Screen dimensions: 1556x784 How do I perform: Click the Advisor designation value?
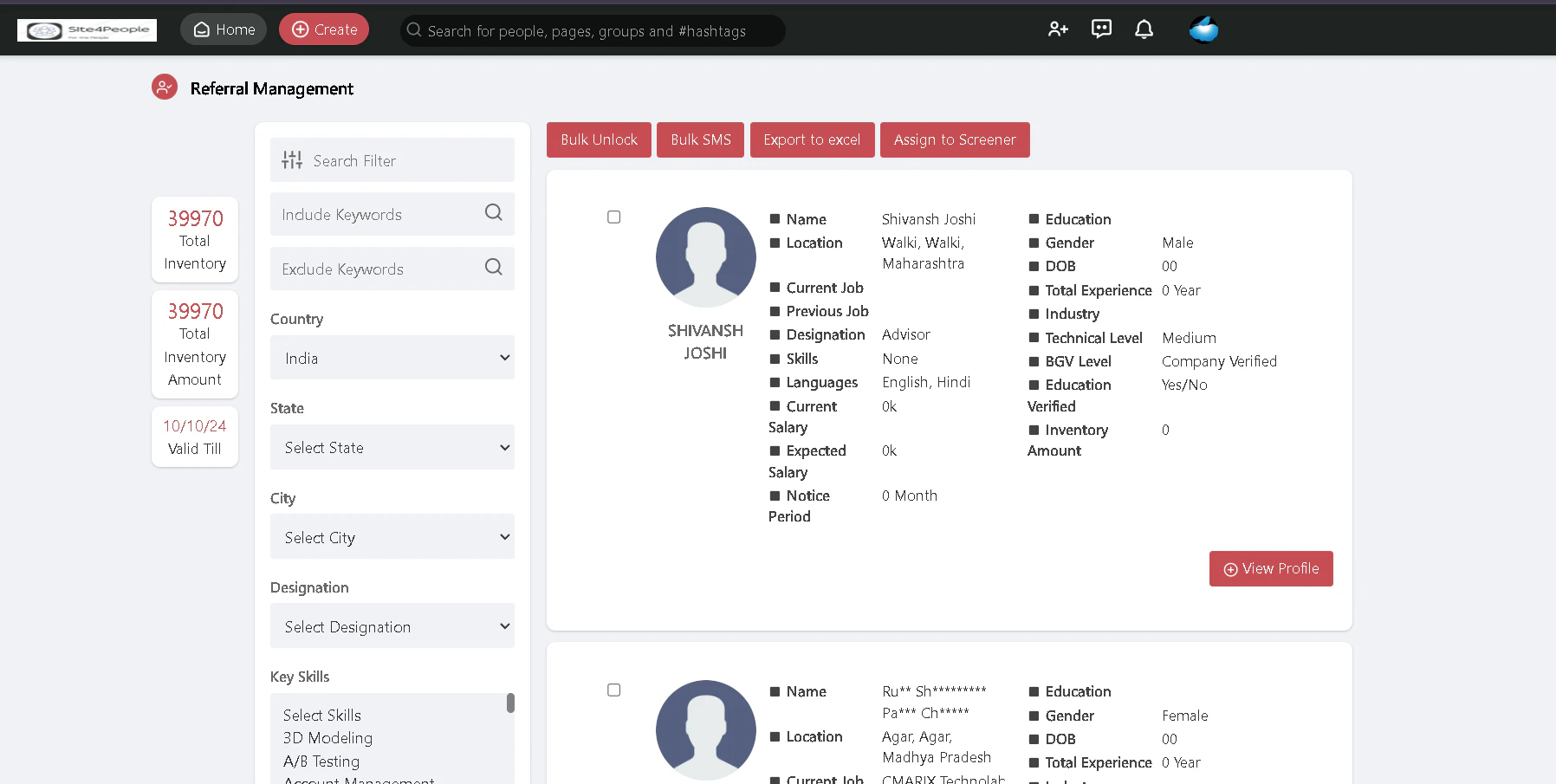[906, 334]
